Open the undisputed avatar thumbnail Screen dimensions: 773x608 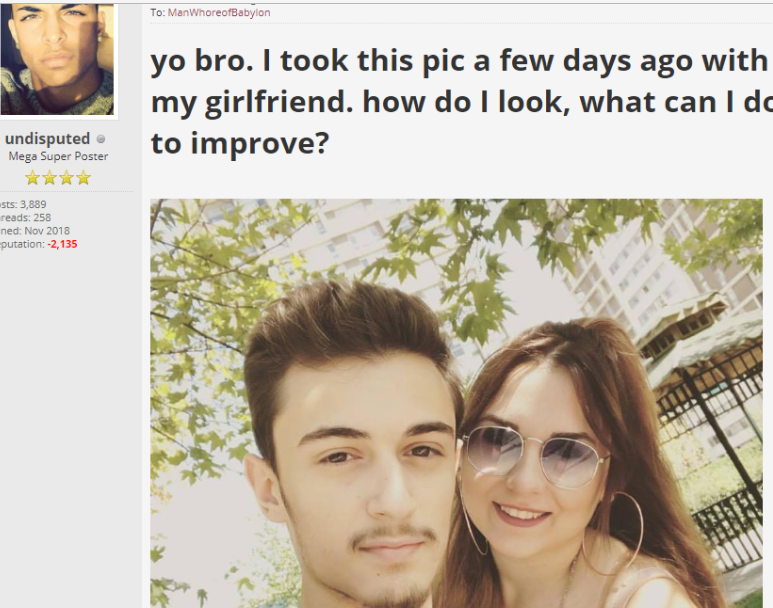point(57,59)
